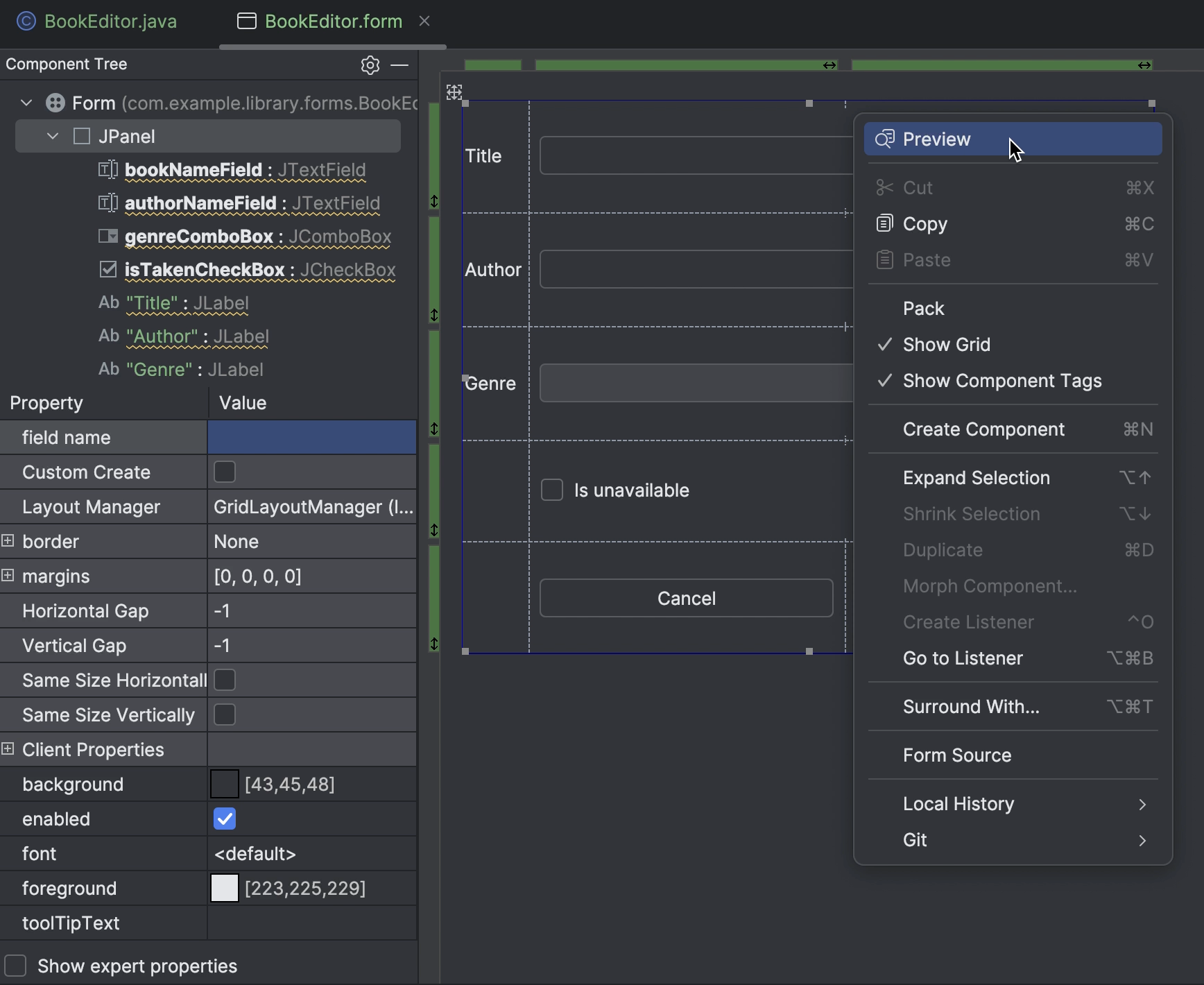Click the JComboBox icon beside genreComboBox
Screen dimensions: 1204x985
tap(108, 237)
